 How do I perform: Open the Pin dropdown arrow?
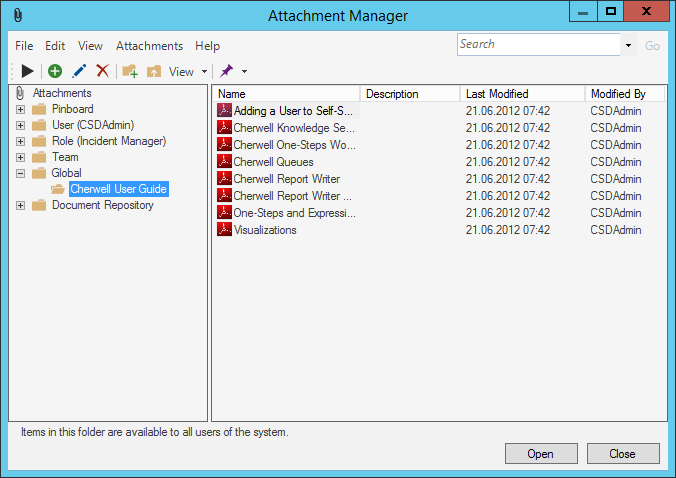click(244, 72)
